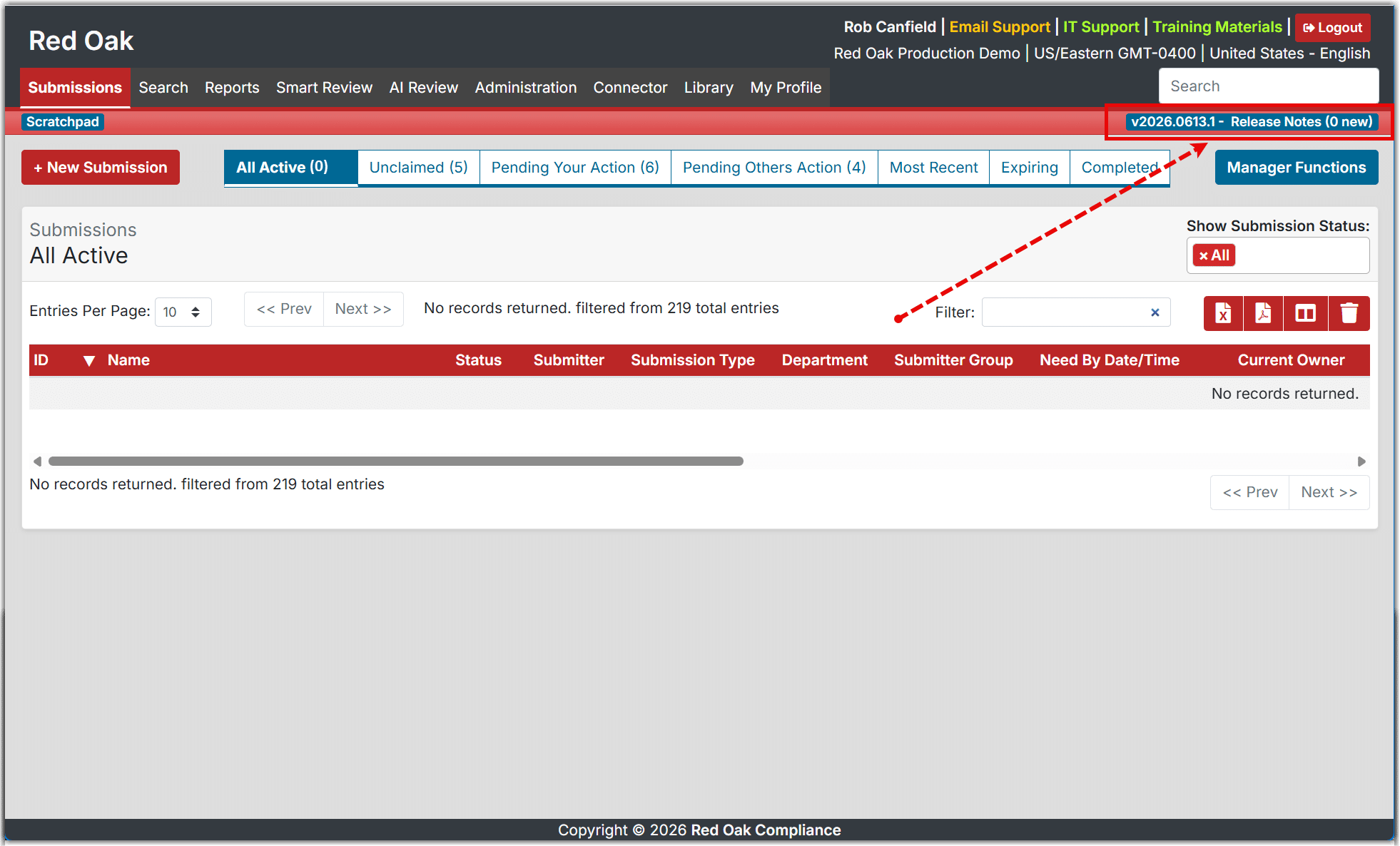The image size is (1400, 846).
Task: Clear the Filter field with the X
Action: point(1155,312)
